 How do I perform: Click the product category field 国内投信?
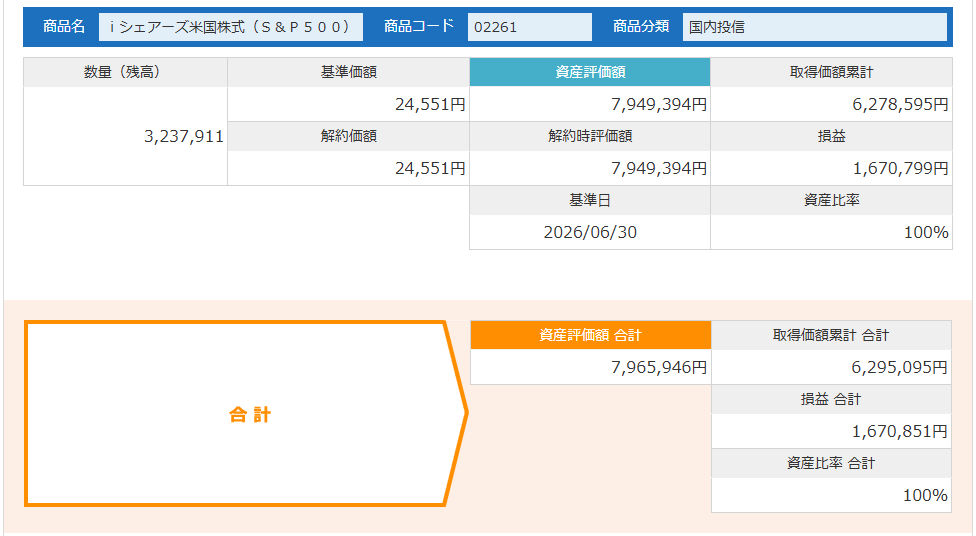click(x=815, y=27)
